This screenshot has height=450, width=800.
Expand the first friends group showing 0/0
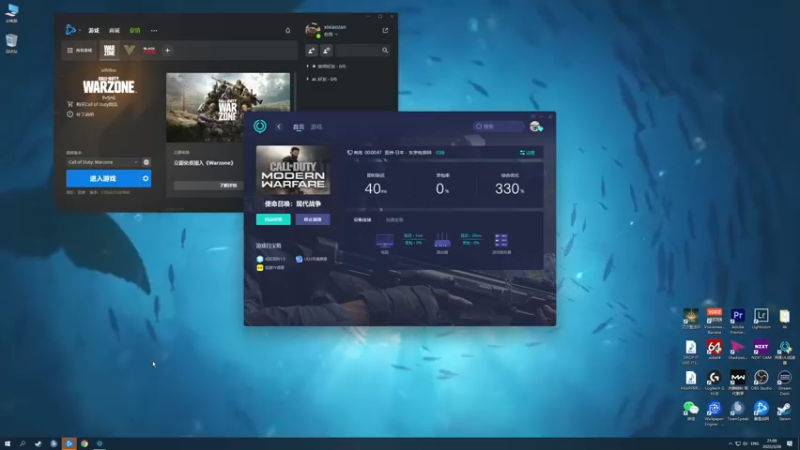[326, 66]
